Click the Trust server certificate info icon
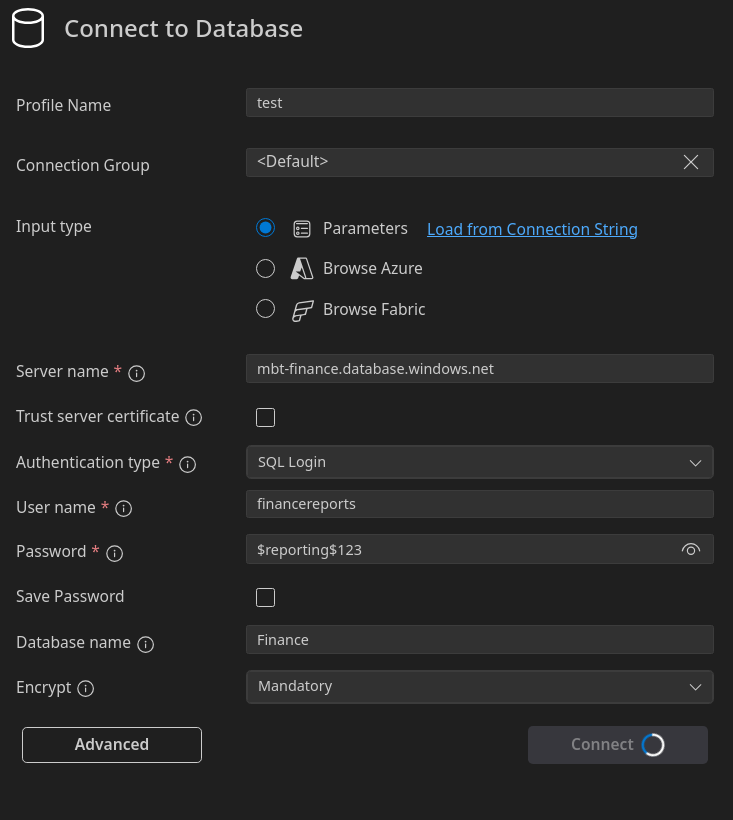 (x=194, y=417)
